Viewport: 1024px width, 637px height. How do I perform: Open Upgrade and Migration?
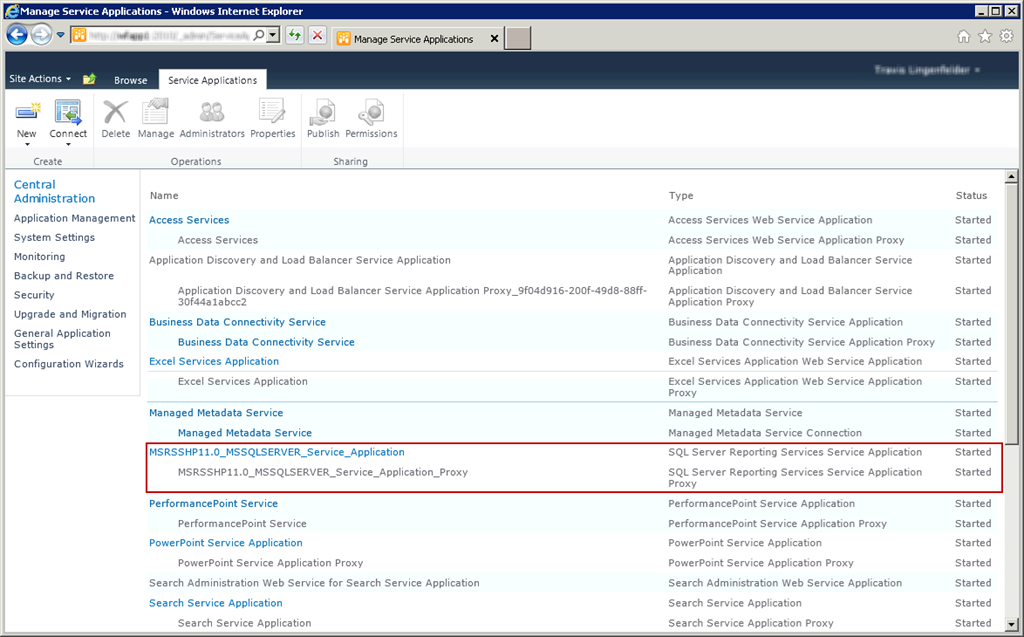coord(70,314)
